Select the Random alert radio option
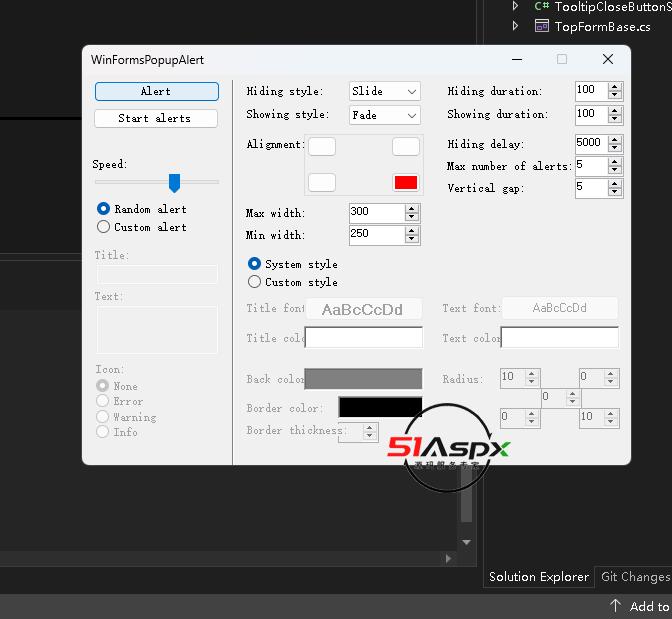The height and width of the screenshot is (619, 672). pyautogui.click(x=104, y=209)
